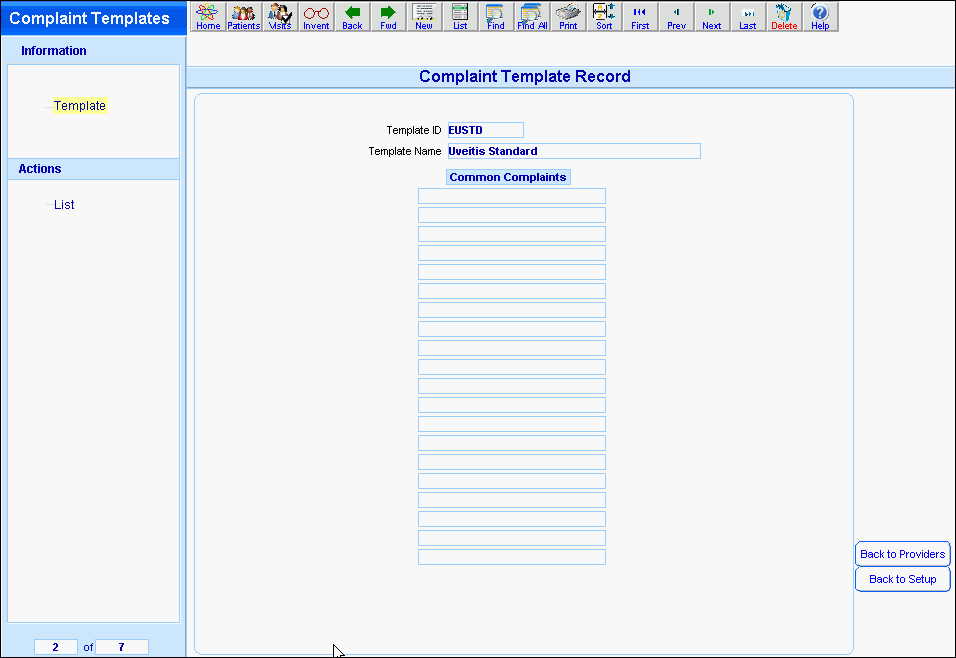The width and height of the screenshot is (956, 658).
Task: Click the Common Complaints header label
Action: pos(508,177)
